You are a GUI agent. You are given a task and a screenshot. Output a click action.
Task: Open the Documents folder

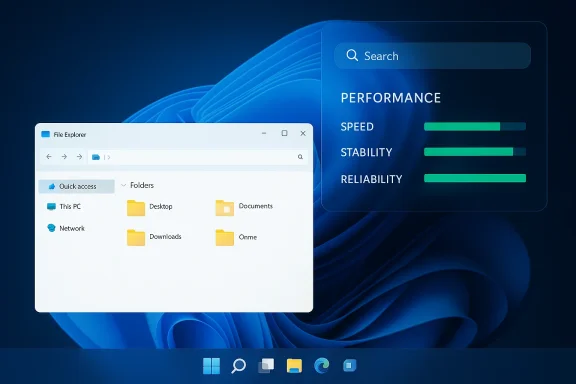tap(244, 208)
